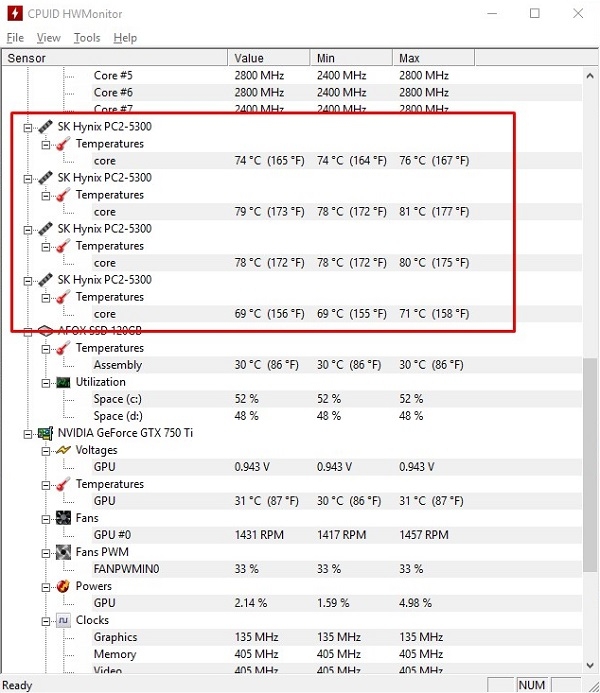600x693 pixels.
Task: Select the FANPWMIN0 row
Action: [127, 569]
